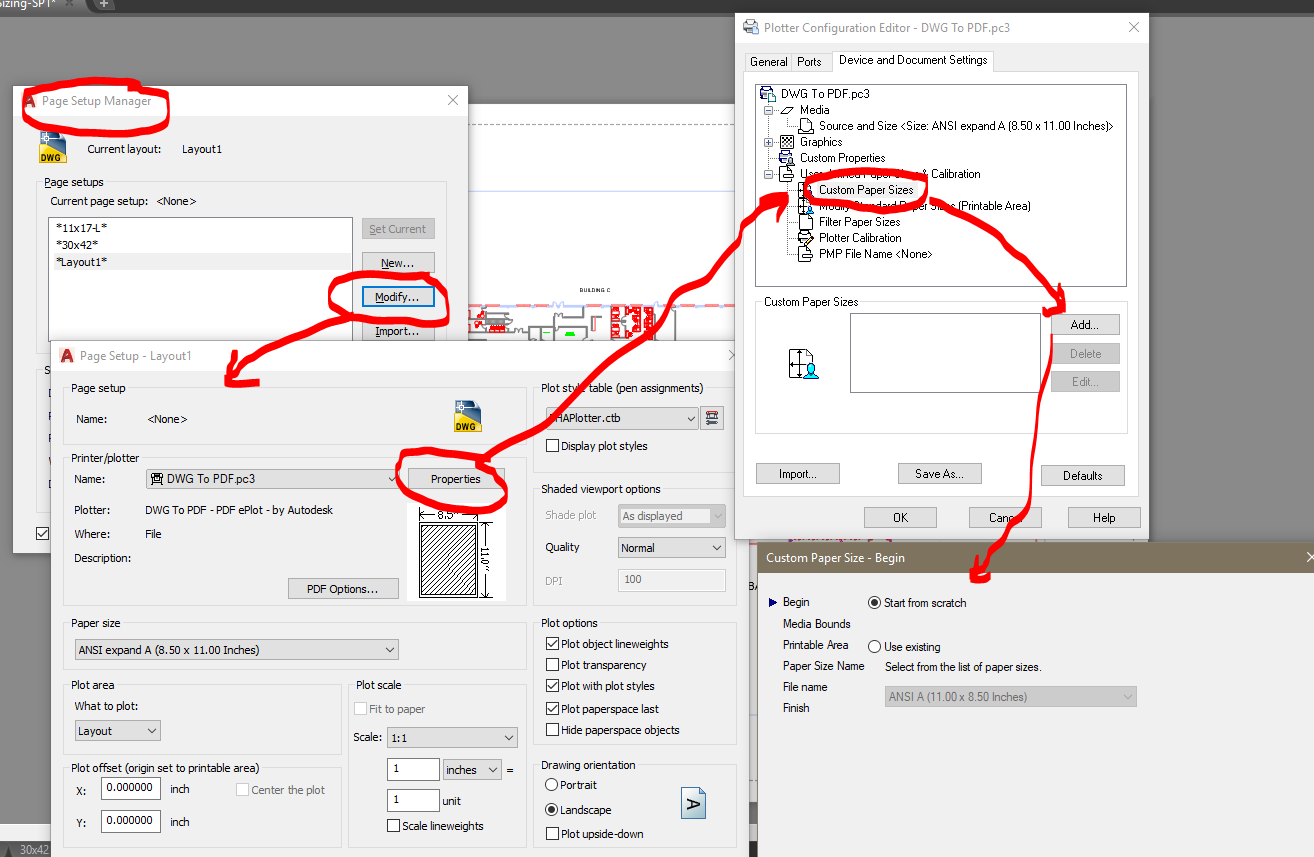Click the plot style table editor icon

[712, 418]
